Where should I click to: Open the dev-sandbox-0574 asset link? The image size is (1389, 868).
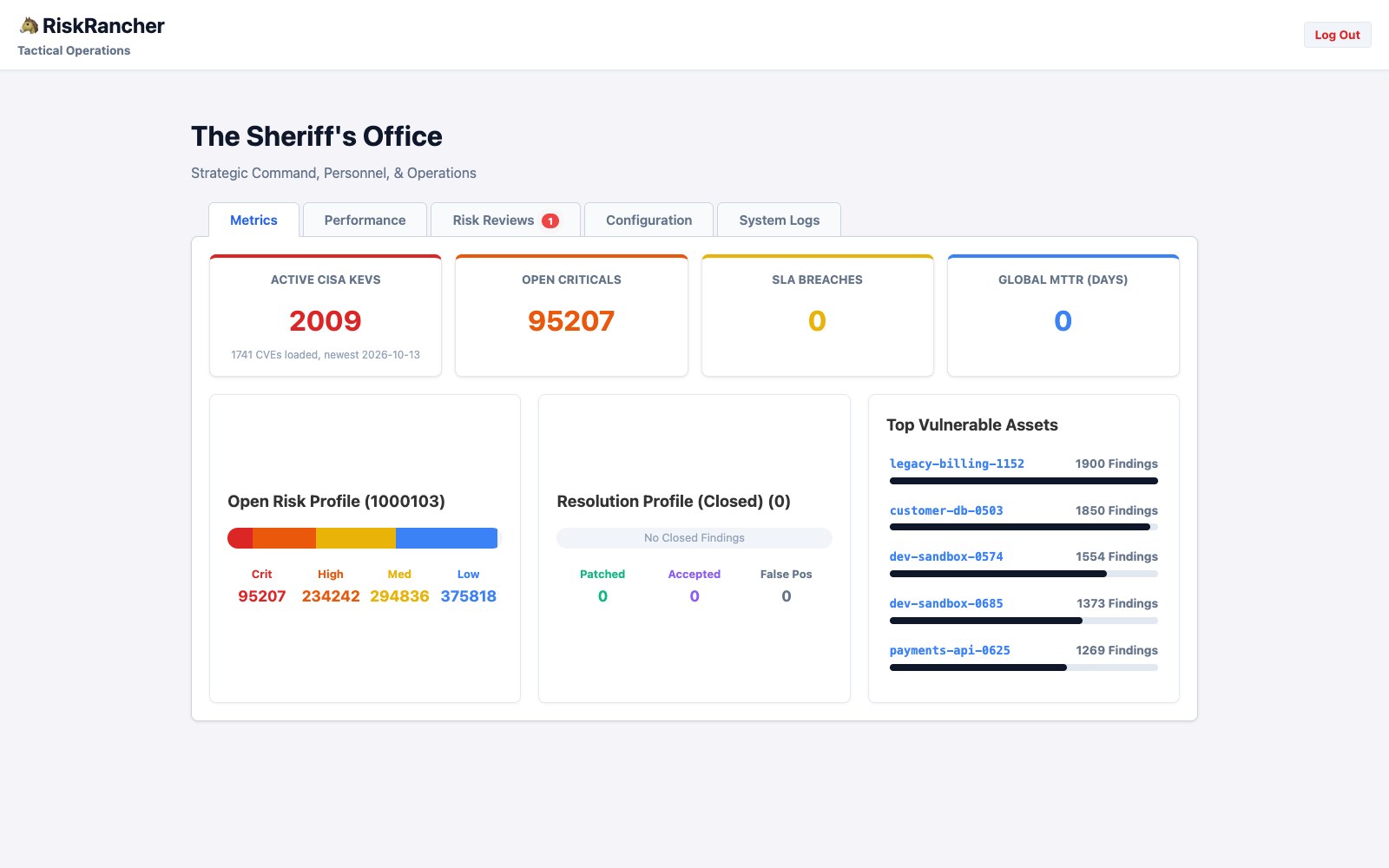(x=946, y=556)
